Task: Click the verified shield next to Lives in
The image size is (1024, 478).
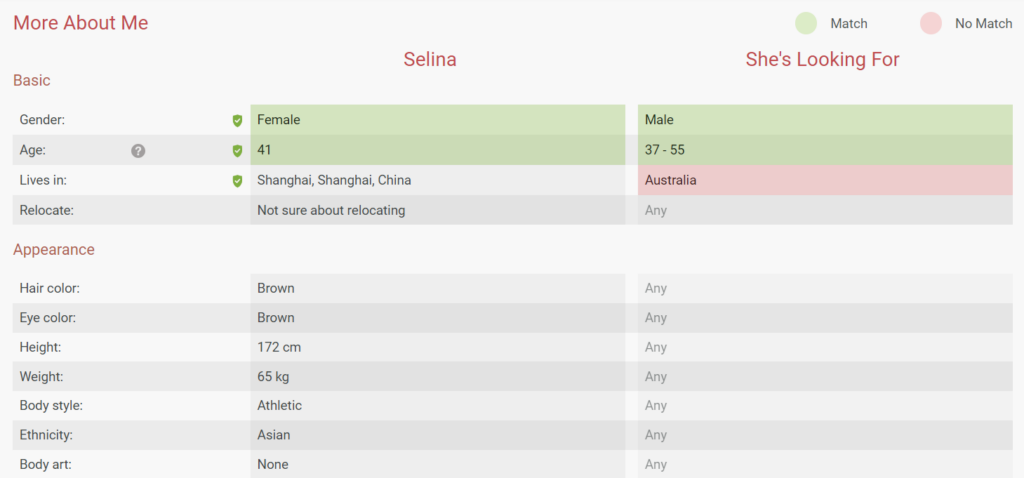Action: click(237, 181)
